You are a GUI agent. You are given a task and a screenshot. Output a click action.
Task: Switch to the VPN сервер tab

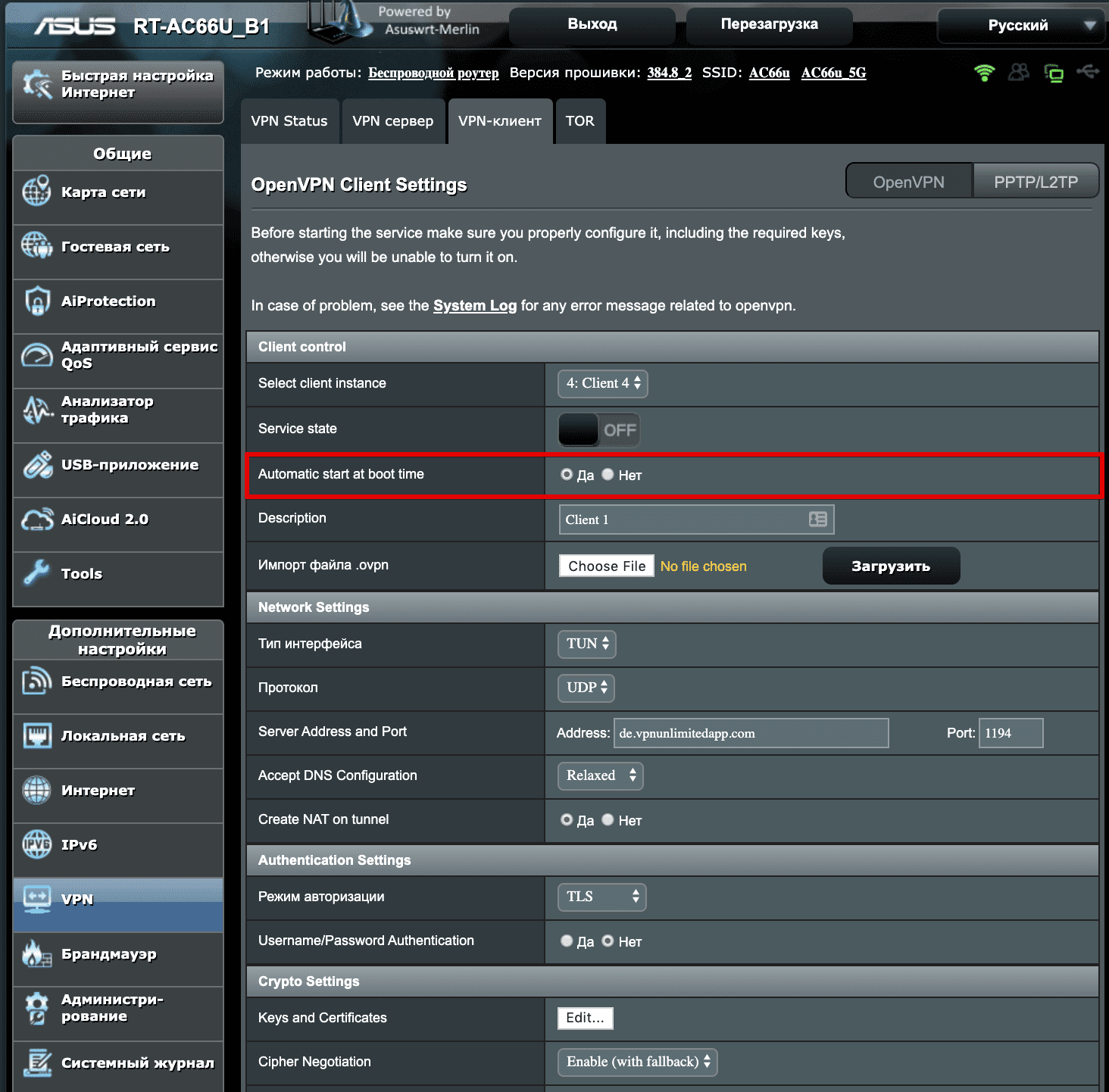coord(393,120)
